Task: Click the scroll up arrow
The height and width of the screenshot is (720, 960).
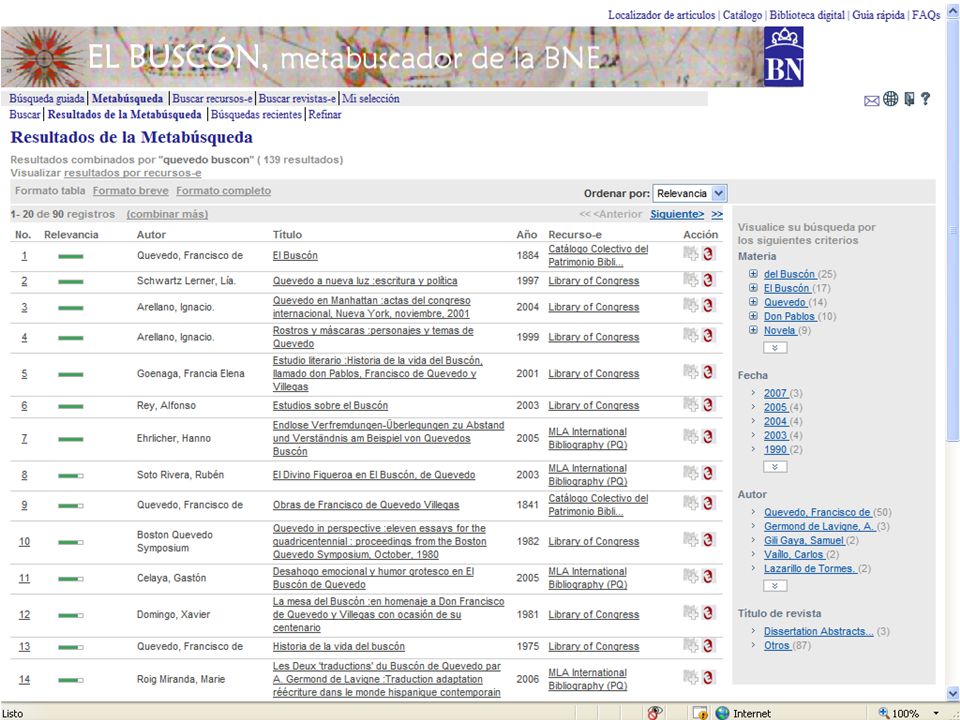Action: pyautogui.click(x=953, y=9)
